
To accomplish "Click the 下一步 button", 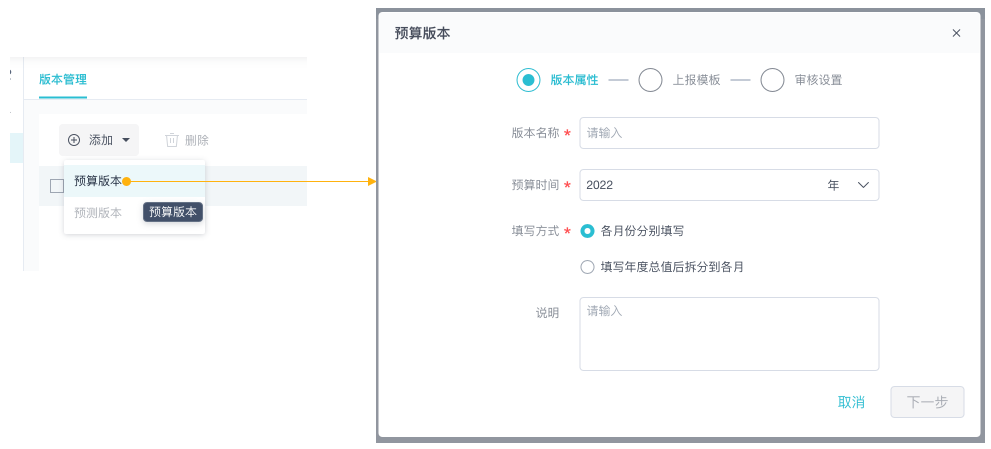I will click(927, 402).
